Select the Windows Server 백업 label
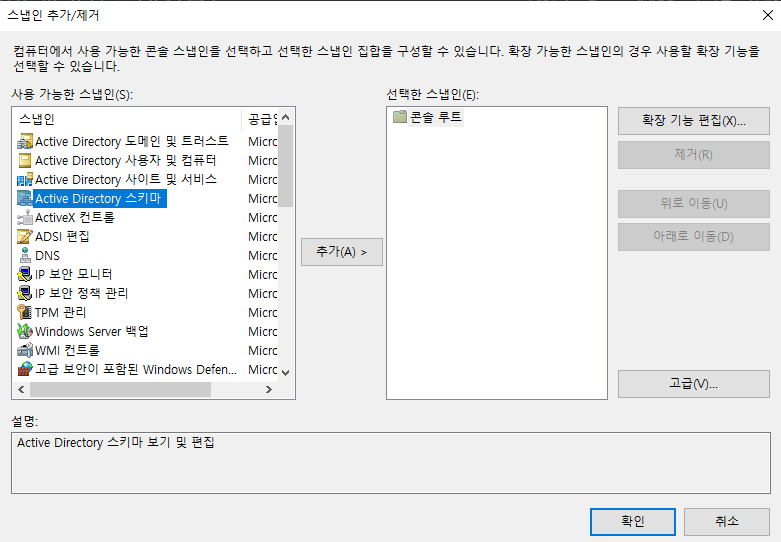Image resolution: width=781 pixels, height=542 pixels. click(92, 331)
